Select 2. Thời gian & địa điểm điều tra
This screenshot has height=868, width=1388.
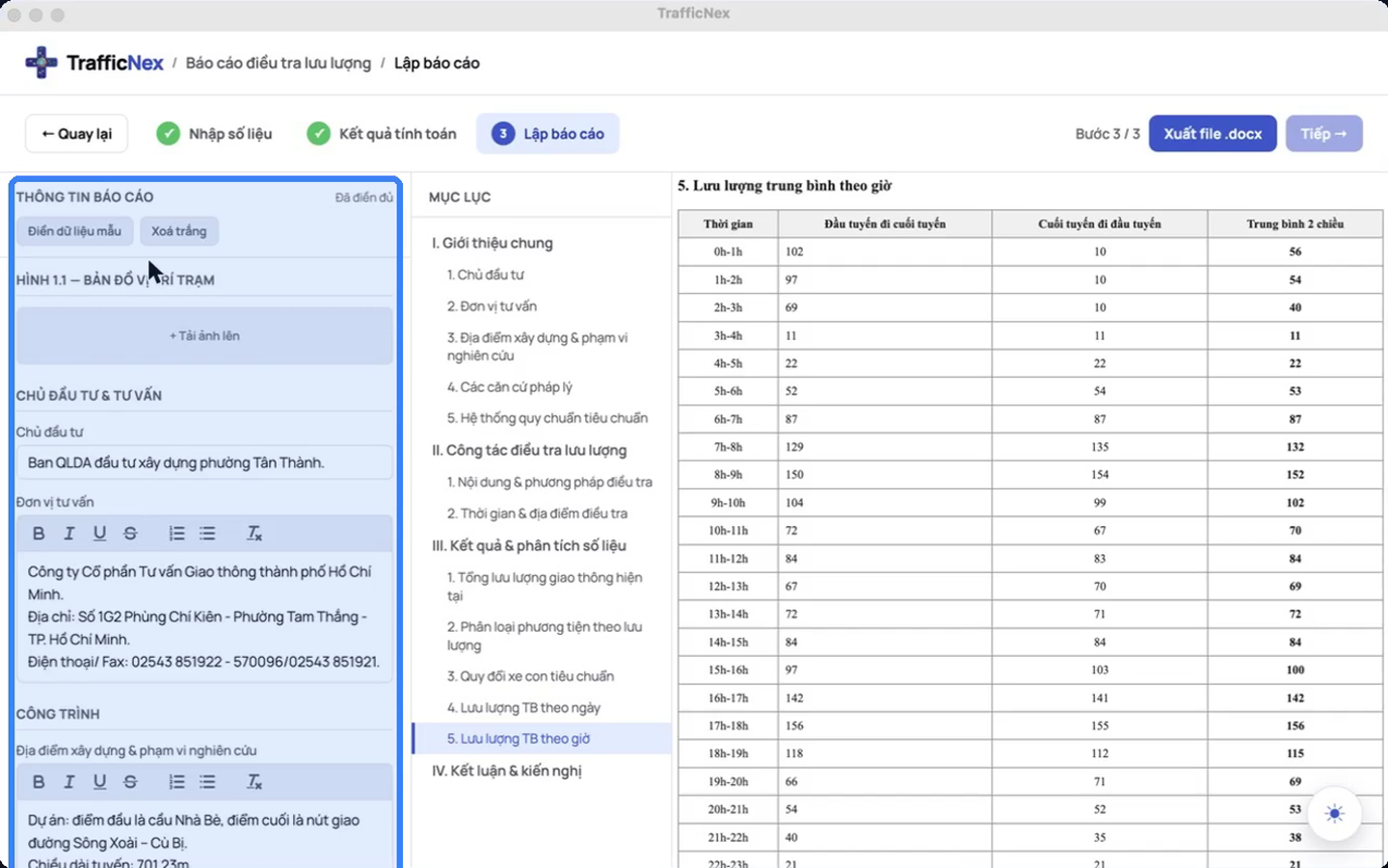[537, 513]
